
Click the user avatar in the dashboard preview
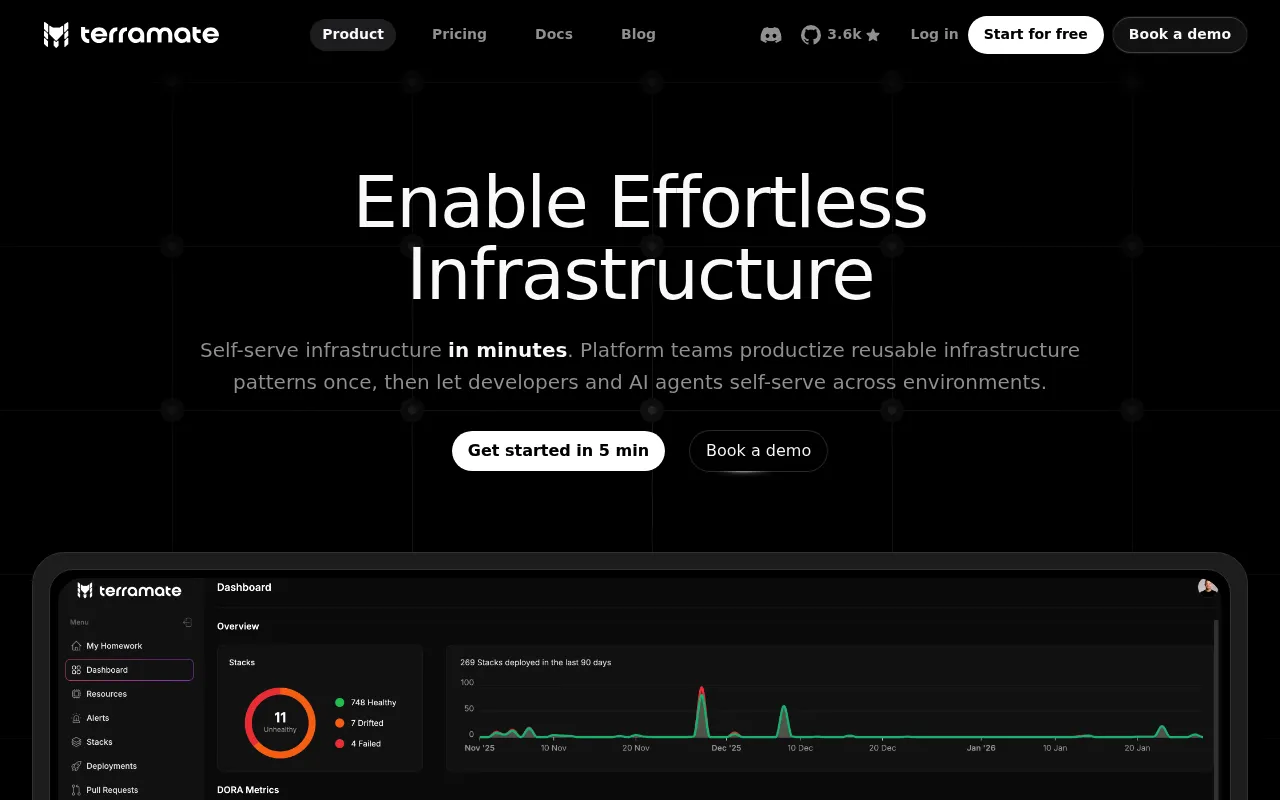[x=1207, y=587]
